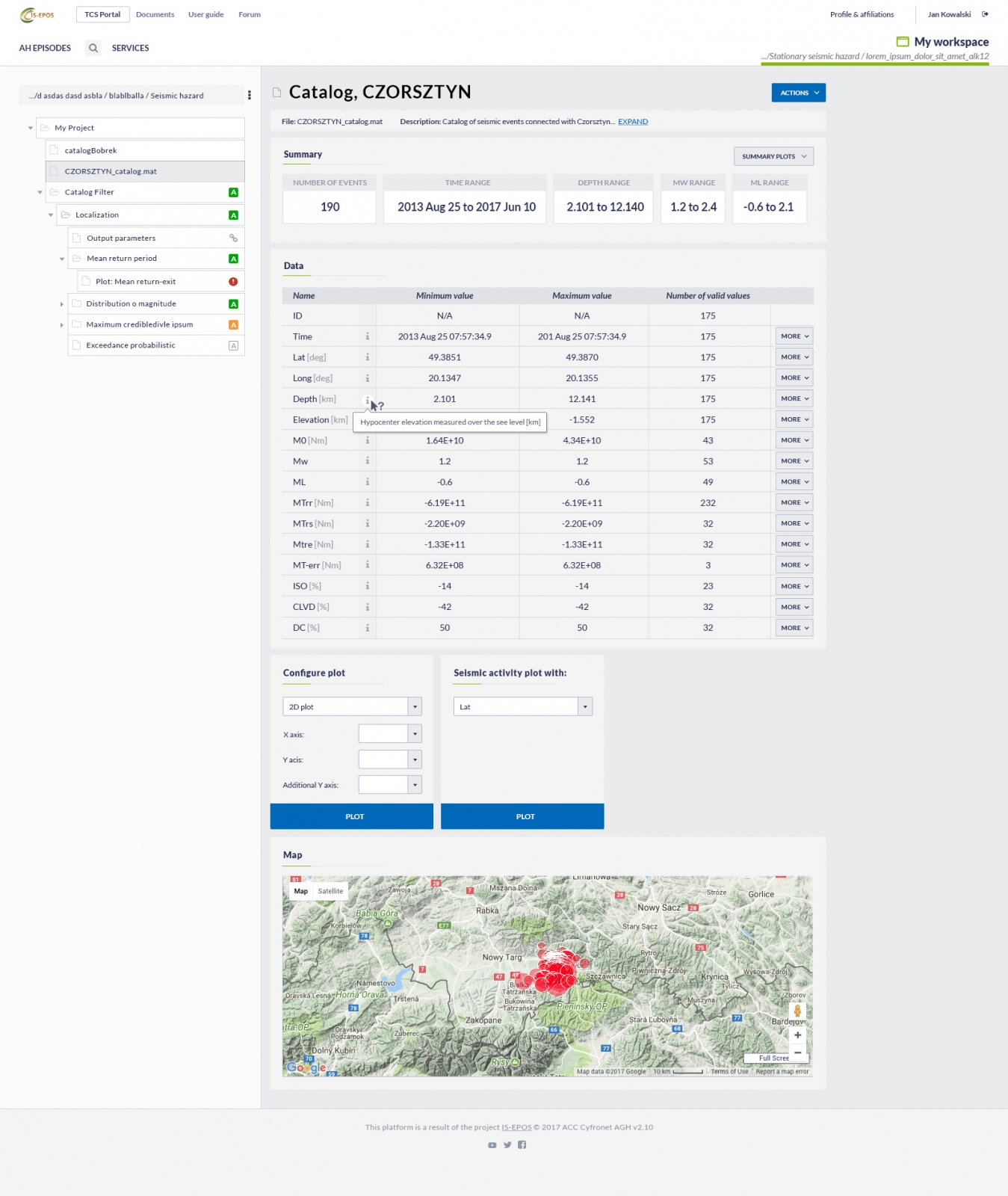Click the map zoom in plus button

coord(797,1035)
